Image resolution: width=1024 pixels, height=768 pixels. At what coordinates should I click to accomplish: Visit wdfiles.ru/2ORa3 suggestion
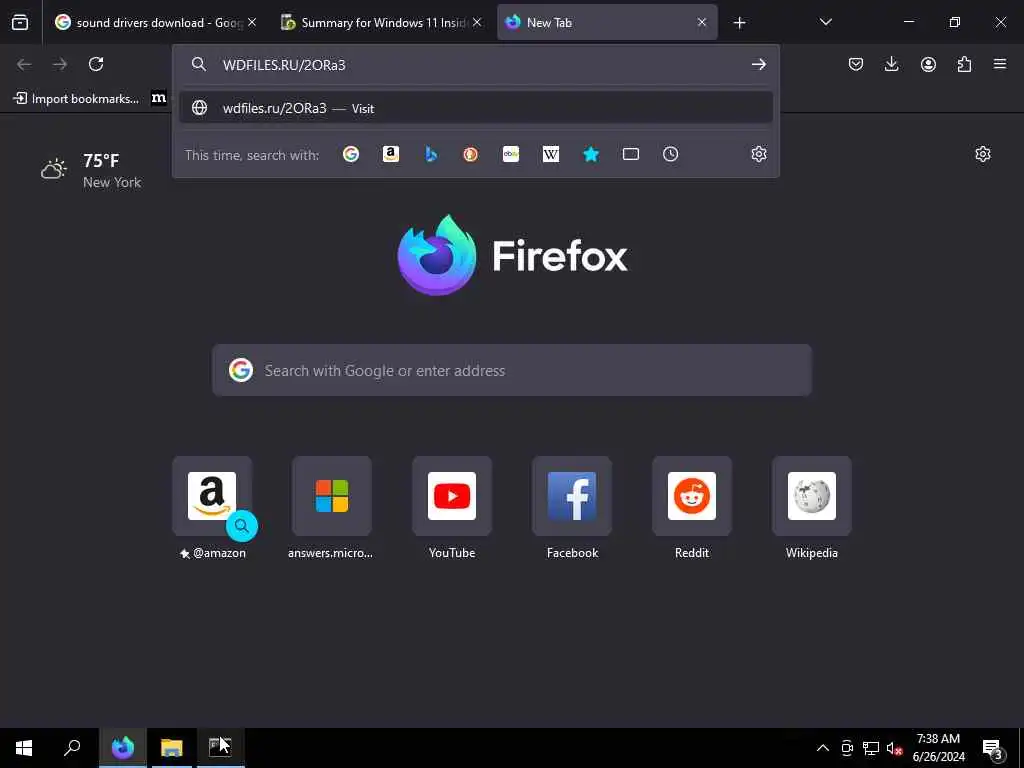475,108
